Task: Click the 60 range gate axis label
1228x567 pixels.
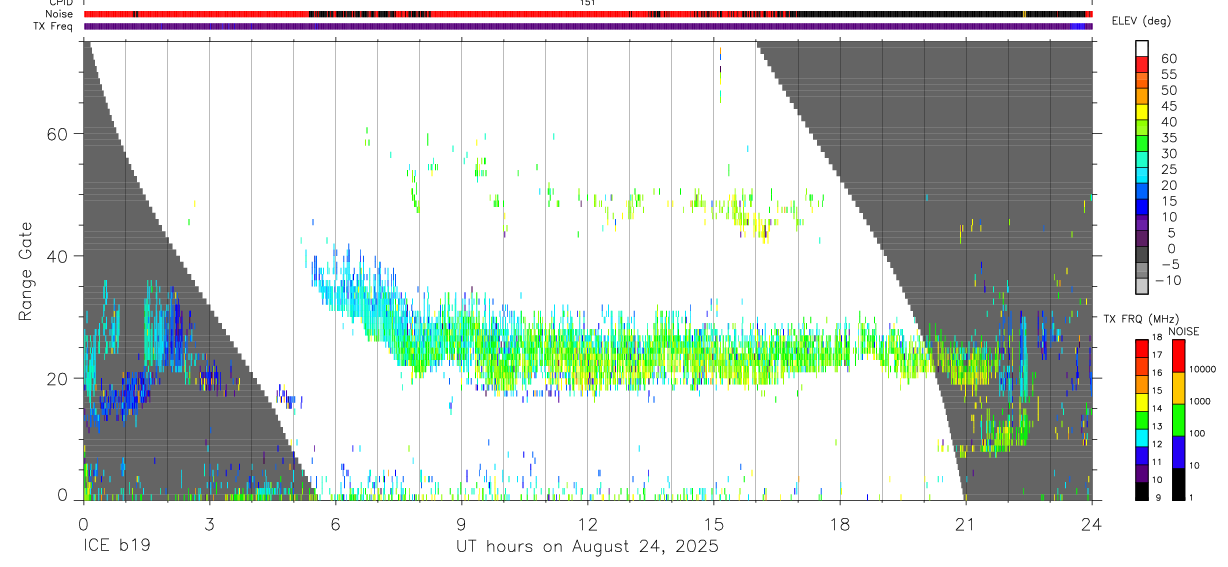Action: (57, 133)
